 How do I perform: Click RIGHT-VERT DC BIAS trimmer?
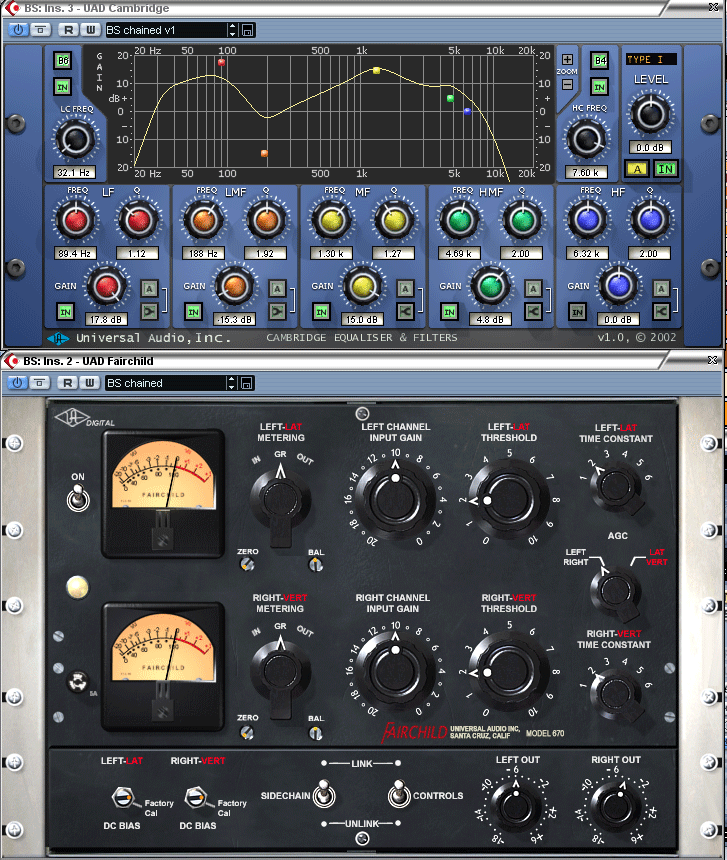pyautogui.click(x=196, y=797)
